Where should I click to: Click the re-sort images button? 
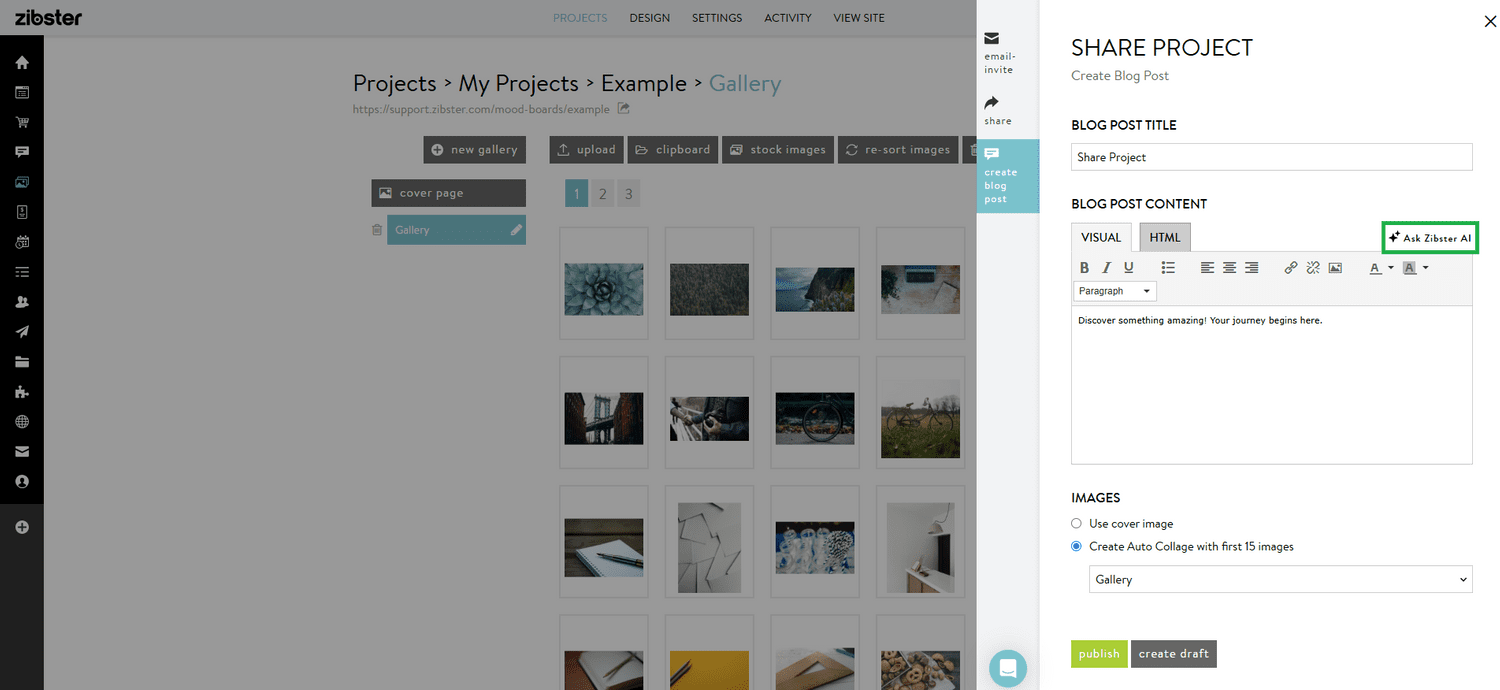click(898, 150)
